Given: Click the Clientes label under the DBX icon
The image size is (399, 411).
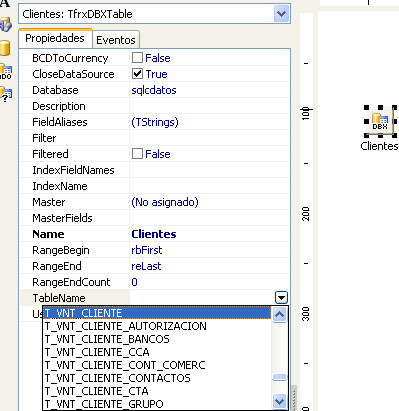Looking at the screenshot, I should click(x=379, y=146).
